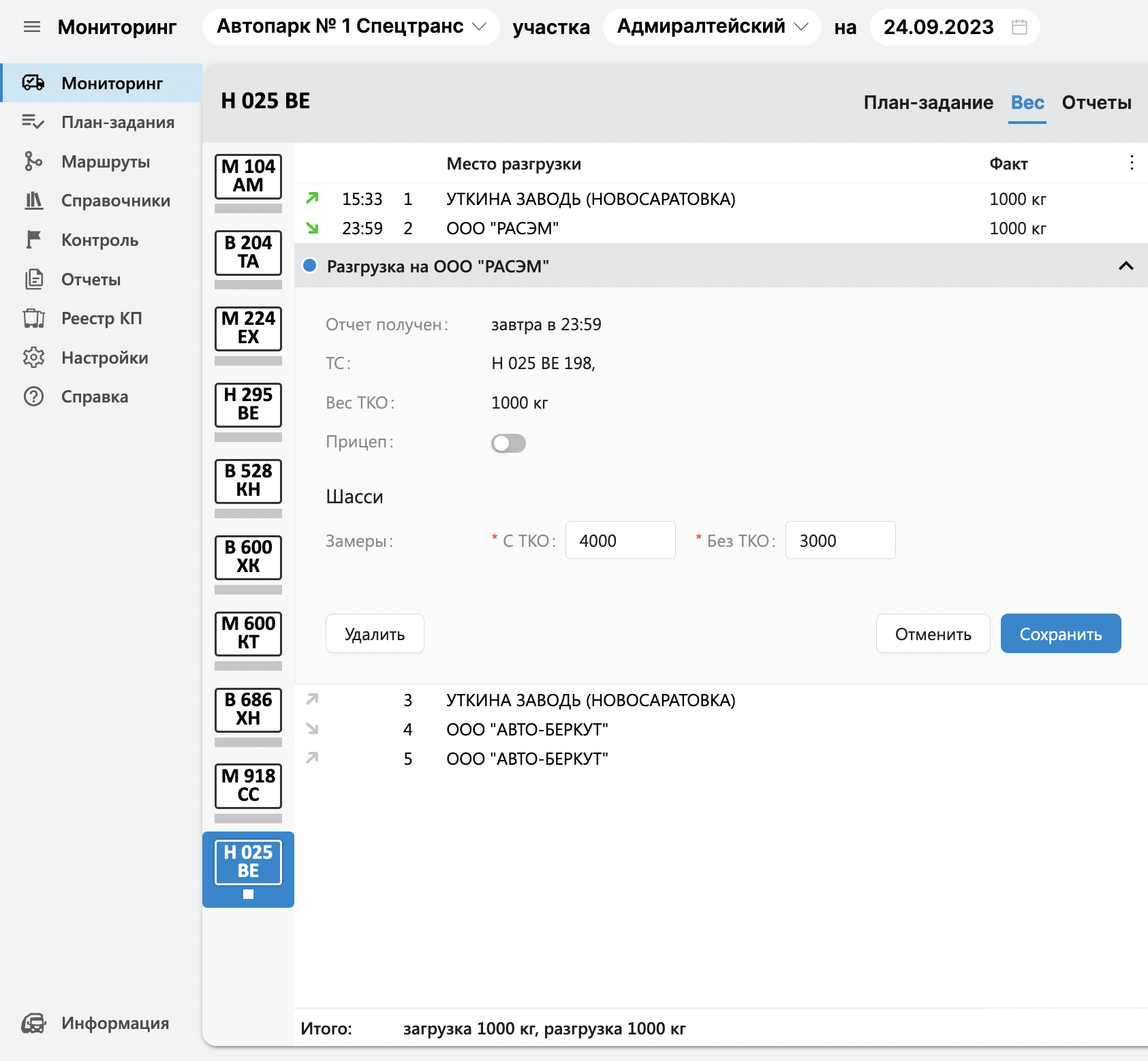The height and width of the screenshot is (1061, 1148).
Task: Click the Справочники books icon
Action: click(x=33, y=201)
